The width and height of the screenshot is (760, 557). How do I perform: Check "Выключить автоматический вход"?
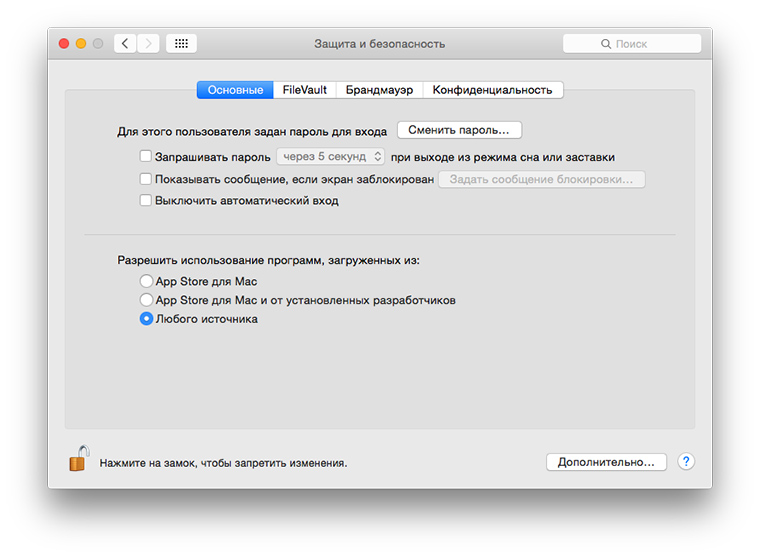[x=145, y=200]
